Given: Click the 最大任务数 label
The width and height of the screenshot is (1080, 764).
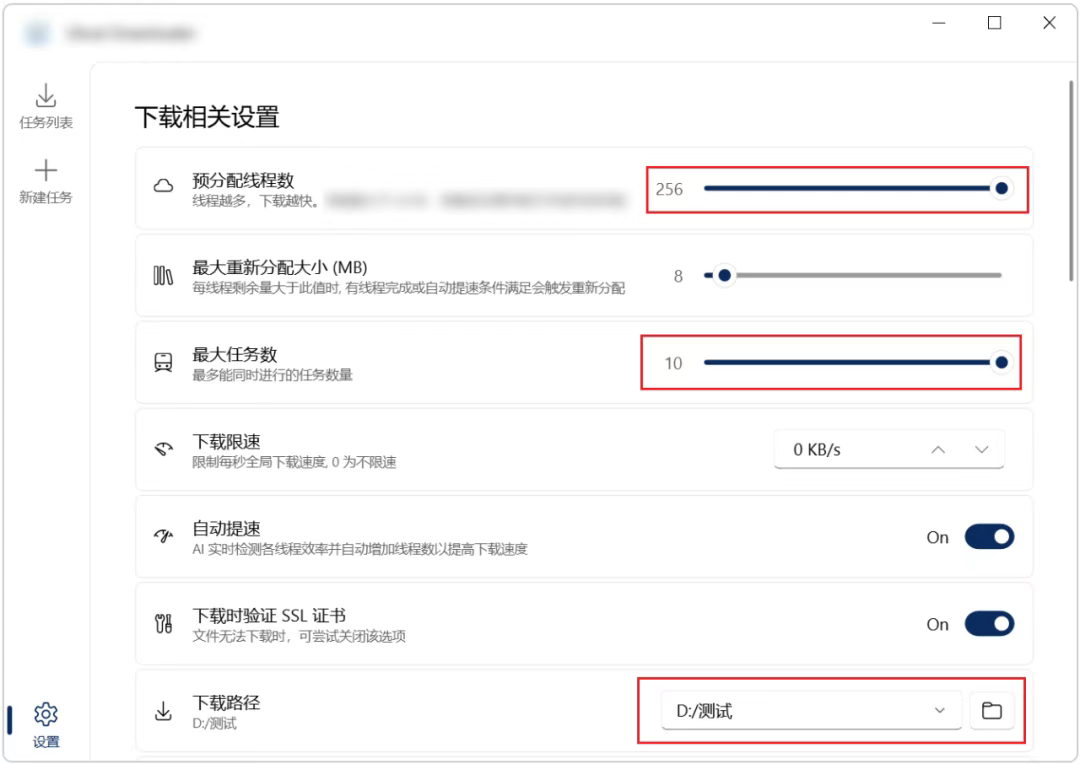Looking at the screenshot, I should (x=234, y=354).
